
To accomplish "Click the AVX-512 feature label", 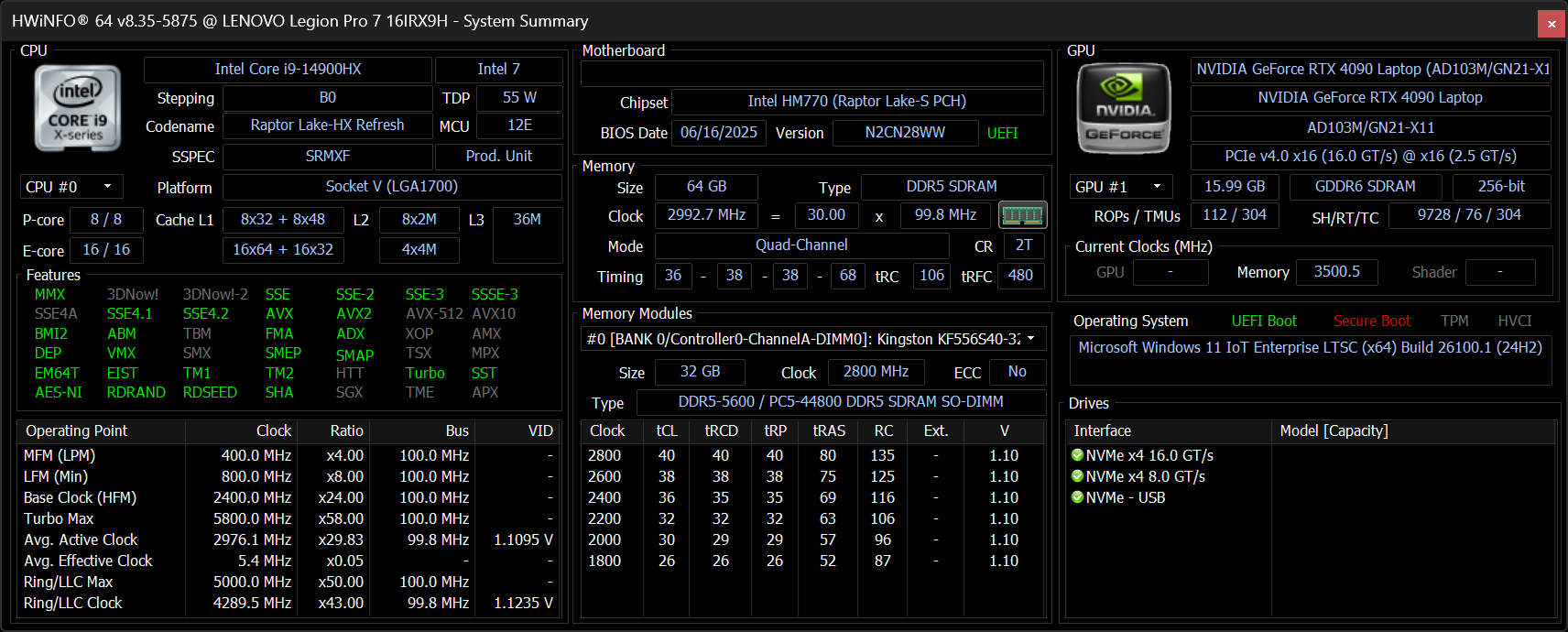I will click(434, 314).
